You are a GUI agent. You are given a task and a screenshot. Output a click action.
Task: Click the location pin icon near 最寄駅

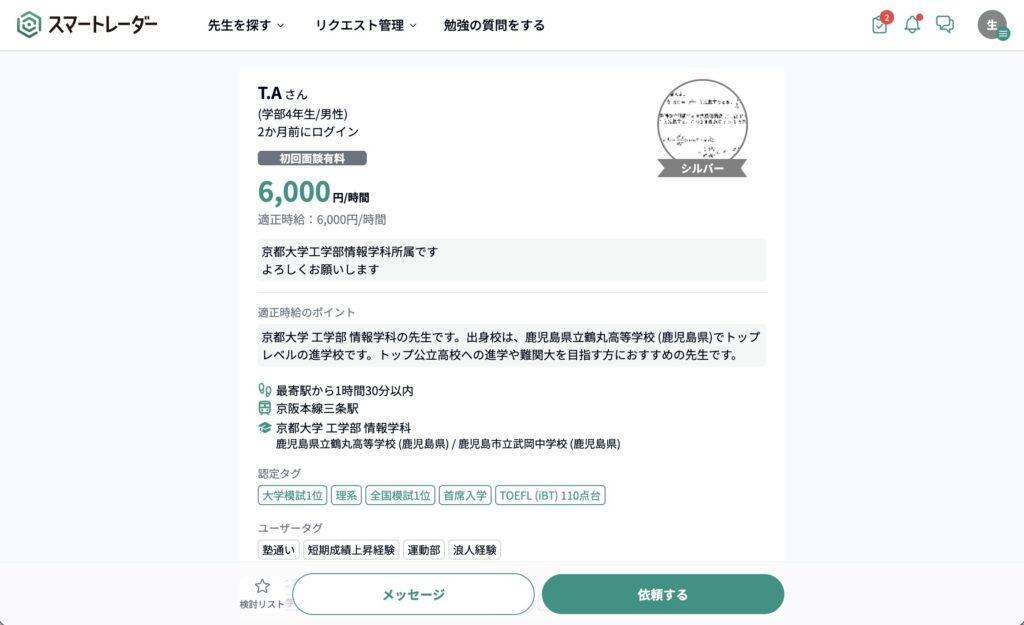click(265, 390)
